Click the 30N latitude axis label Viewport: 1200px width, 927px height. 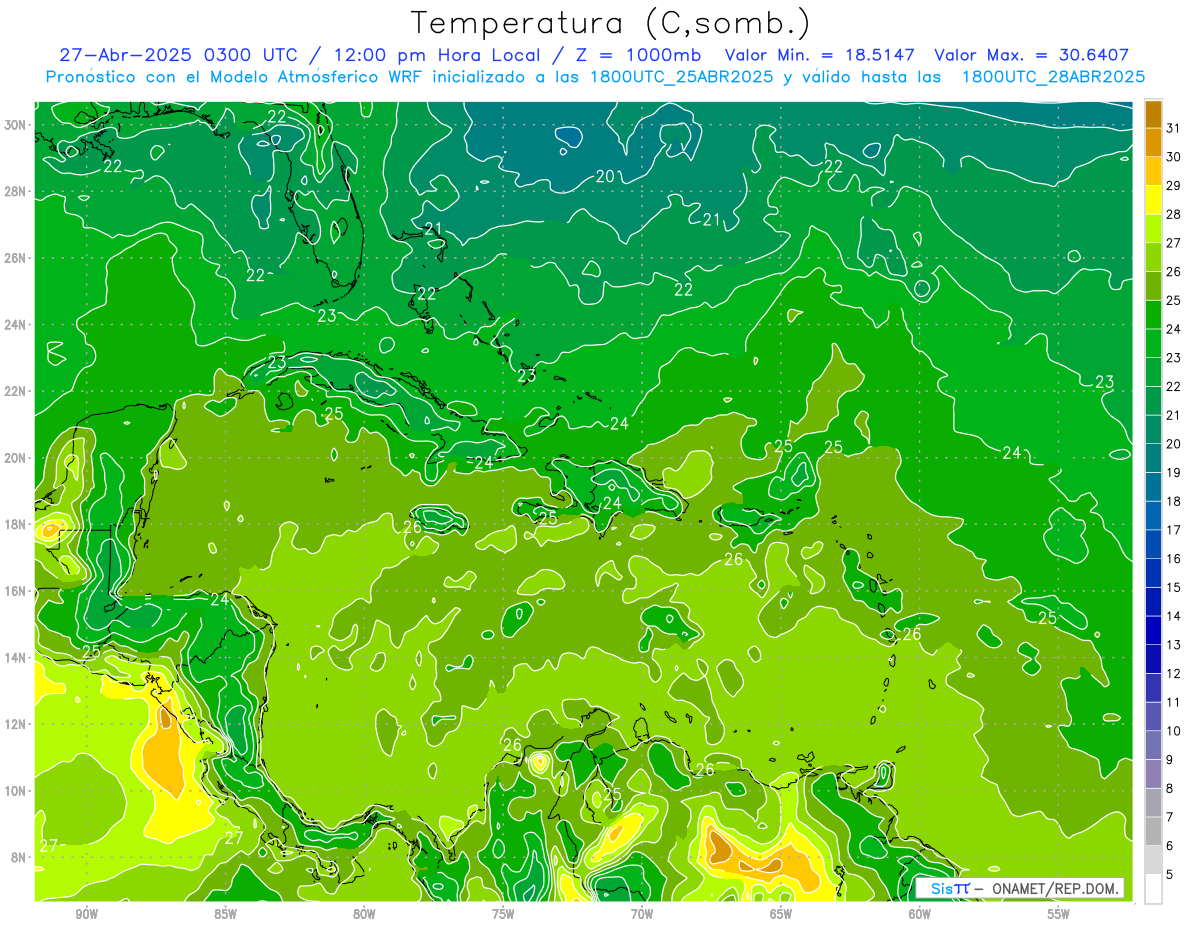[14, 125]
